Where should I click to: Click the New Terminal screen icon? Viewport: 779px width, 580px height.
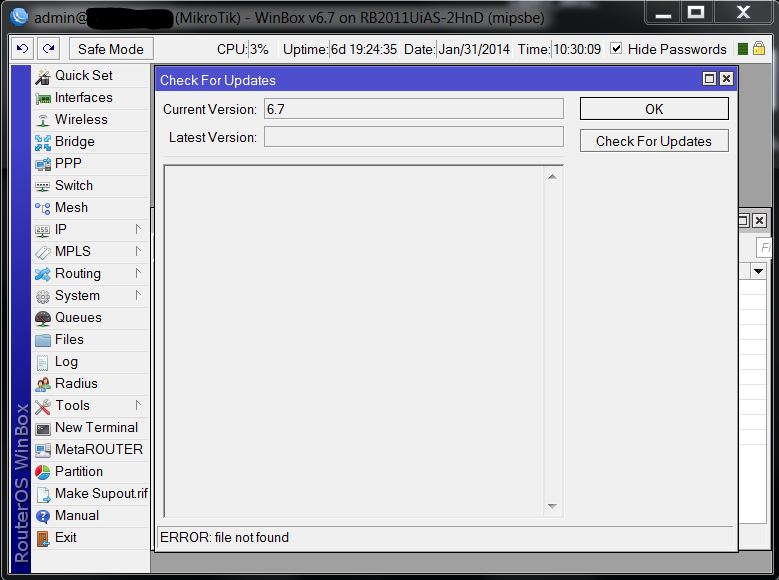[43, 428]
